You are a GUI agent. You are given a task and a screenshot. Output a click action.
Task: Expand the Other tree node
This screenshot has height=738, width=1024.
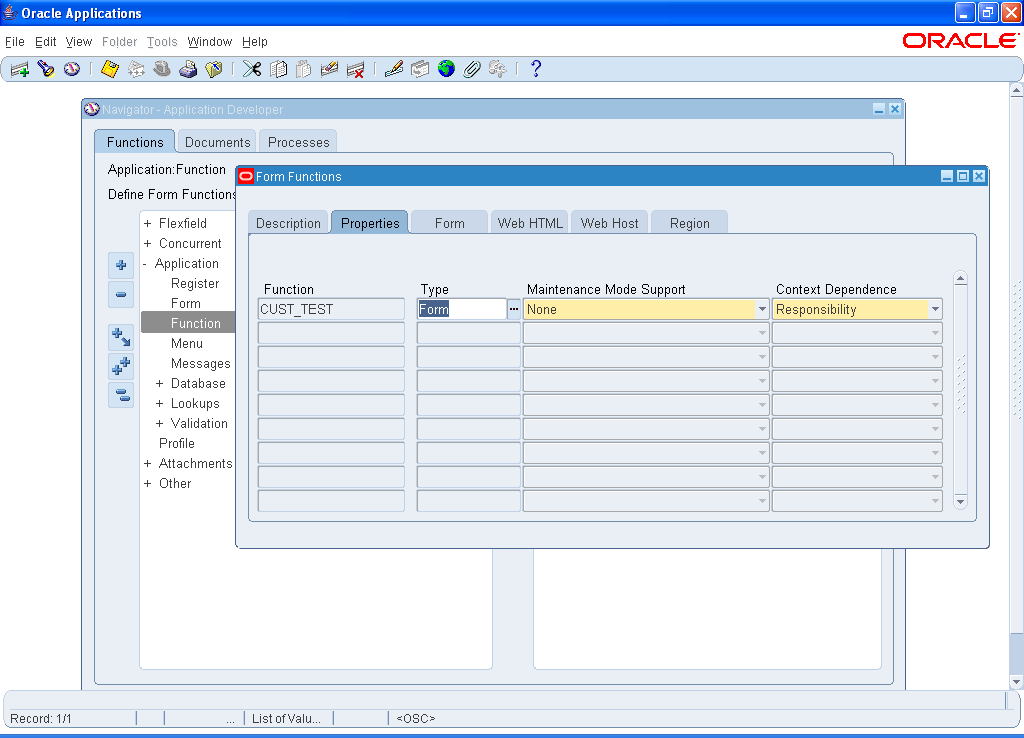tap(148, 484)
